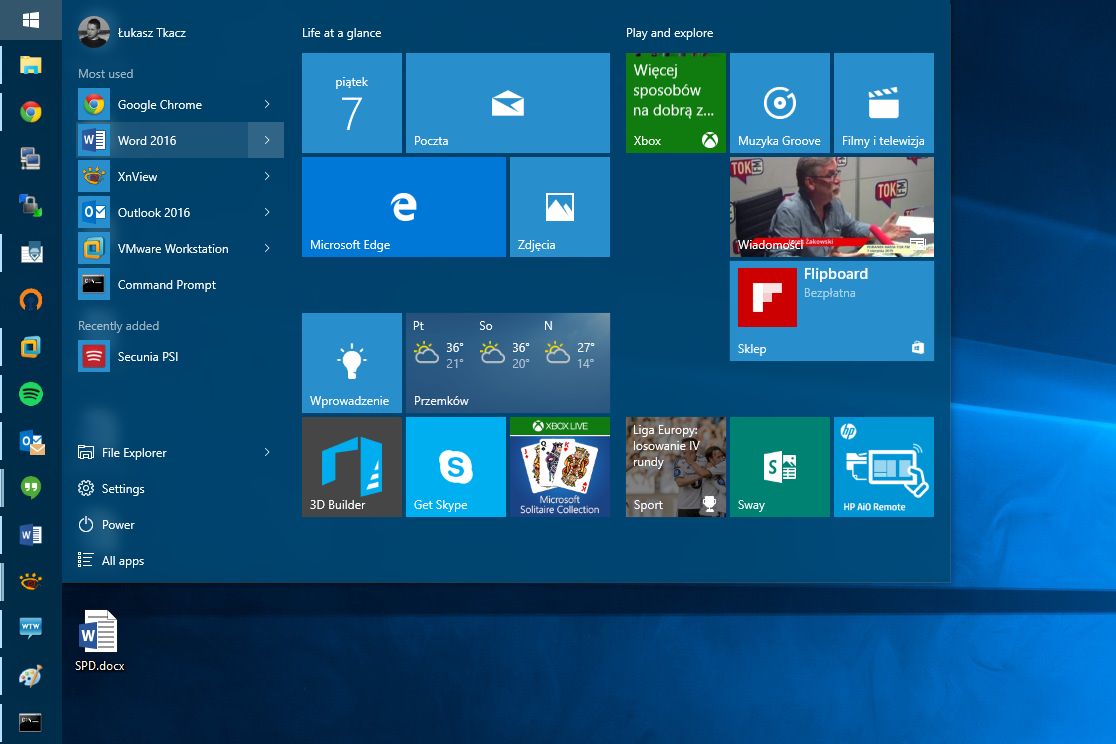Viewport: 1116px width, 744px height.
Task: Open the Get Skype tile
Action: [456, 467]
